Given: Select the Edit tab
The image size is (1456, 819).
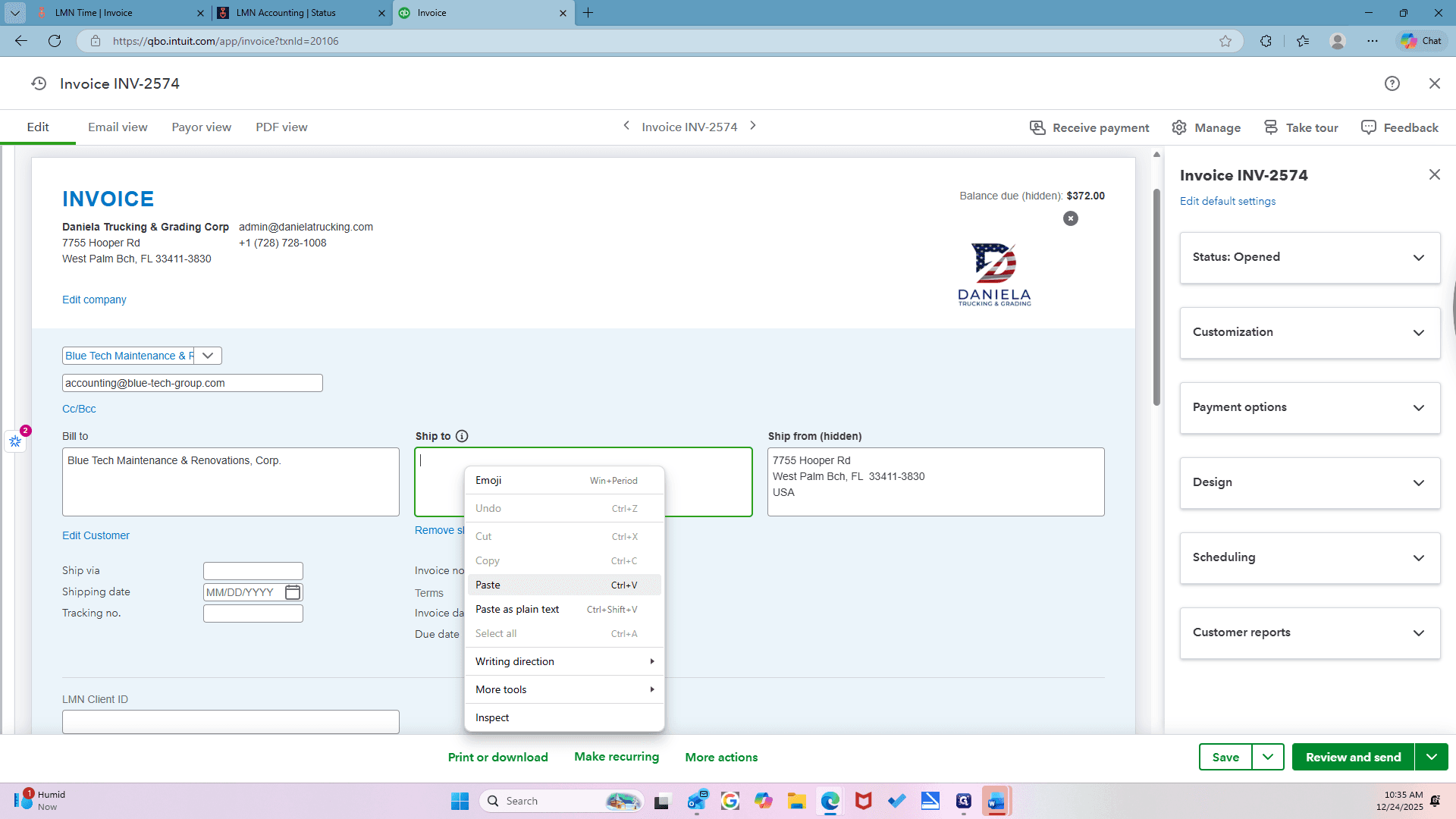Looking at the screenshot, I should (x=38, y=127).
